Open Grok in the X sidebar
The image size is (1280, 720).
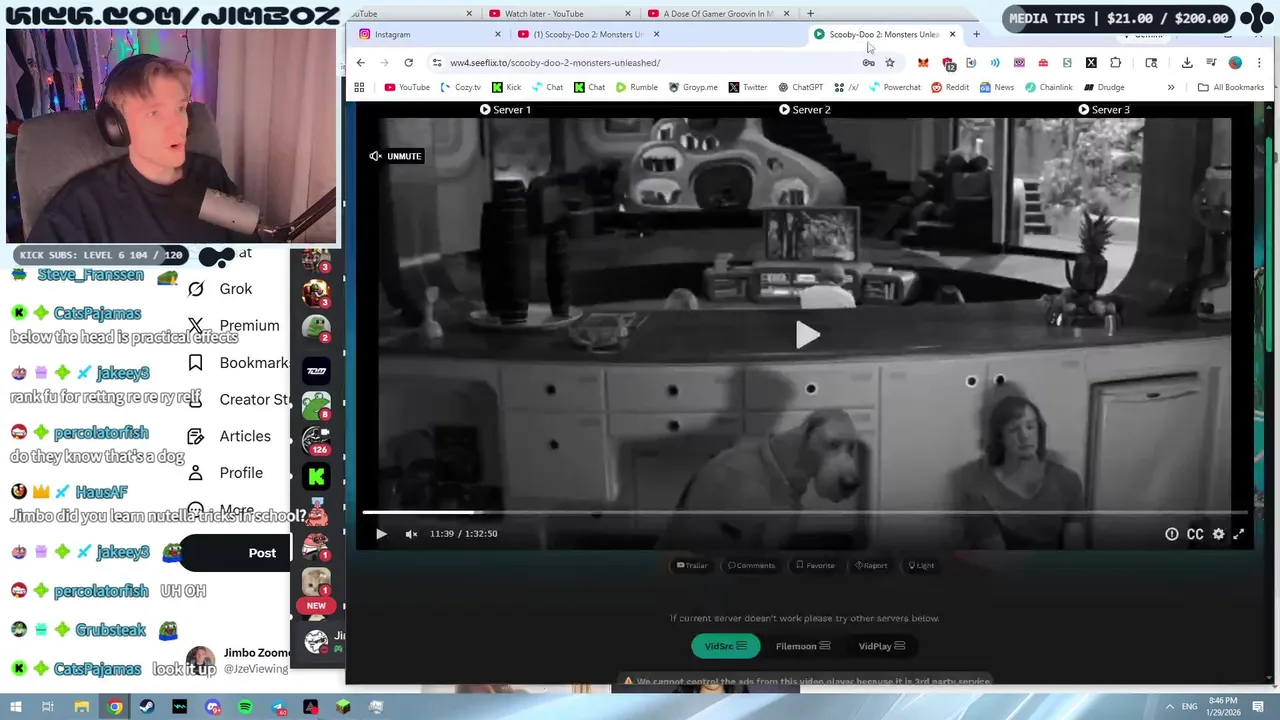point(220,289)
